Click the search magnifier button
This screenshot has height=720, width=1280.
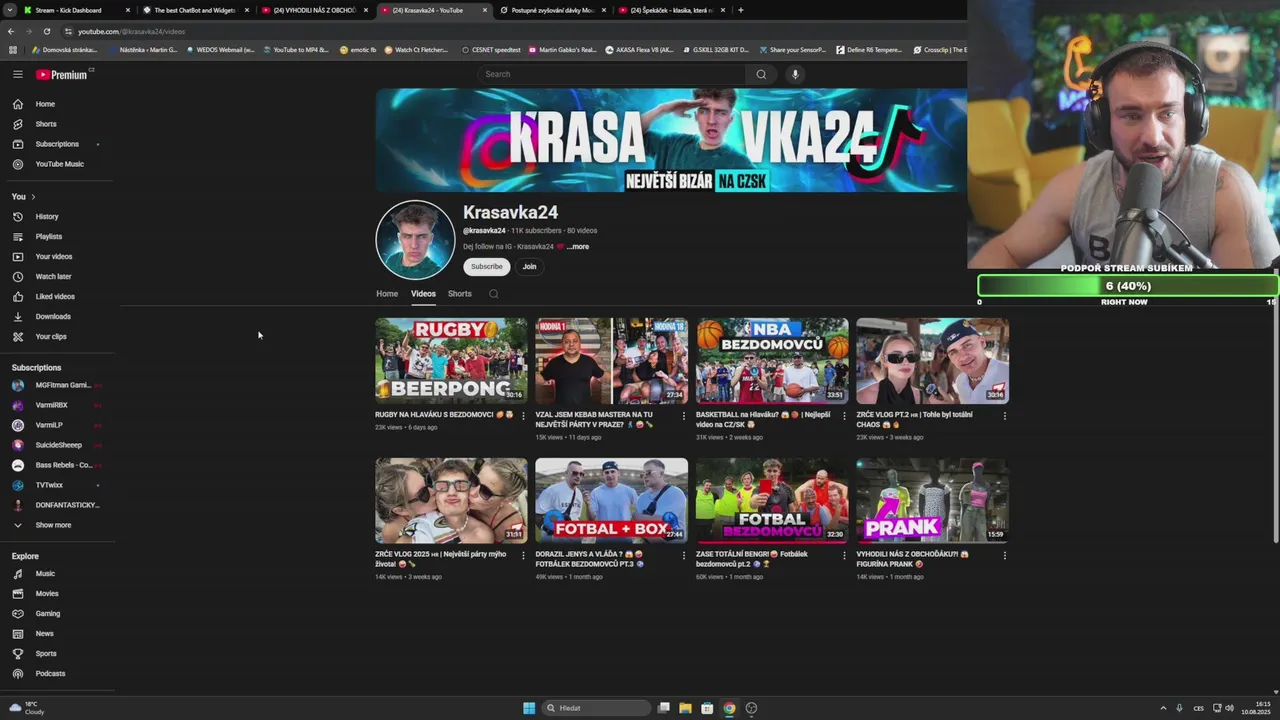click(x=761, y=74)
